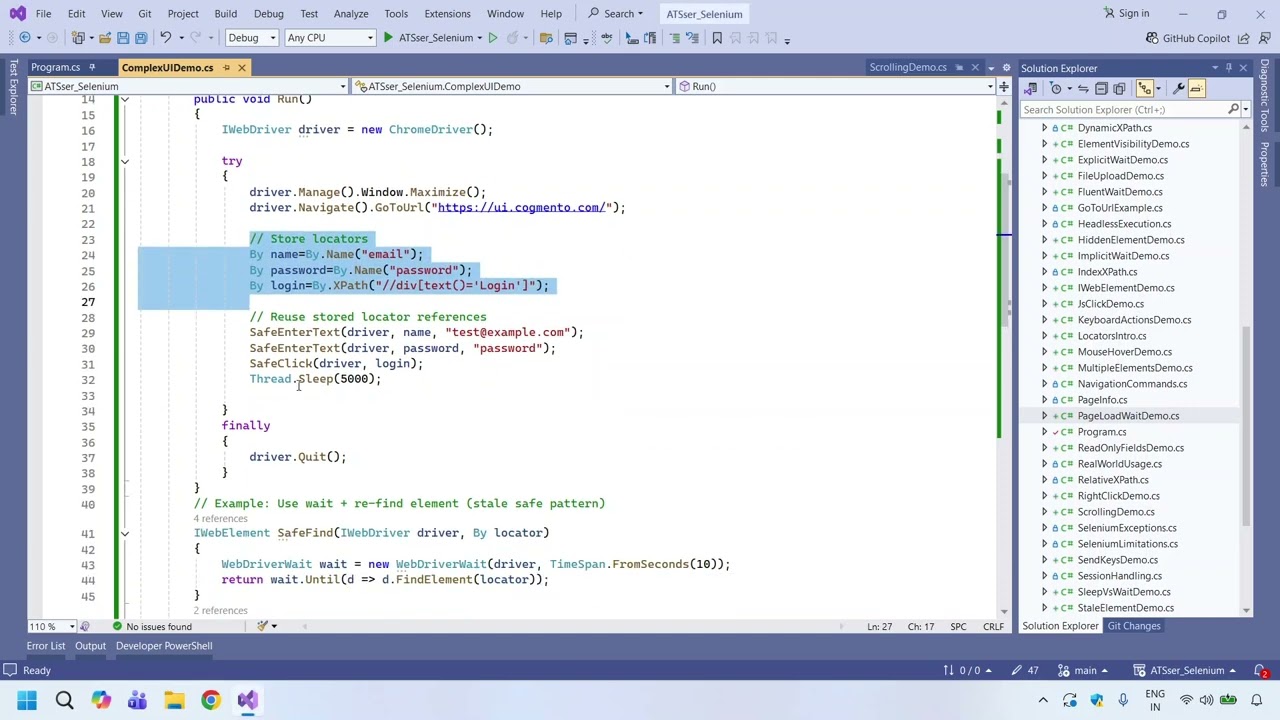Click Collapse All icon in Solution Explorer
This screenshot has width=1280, height=720.
click(x=1101, y=89)
